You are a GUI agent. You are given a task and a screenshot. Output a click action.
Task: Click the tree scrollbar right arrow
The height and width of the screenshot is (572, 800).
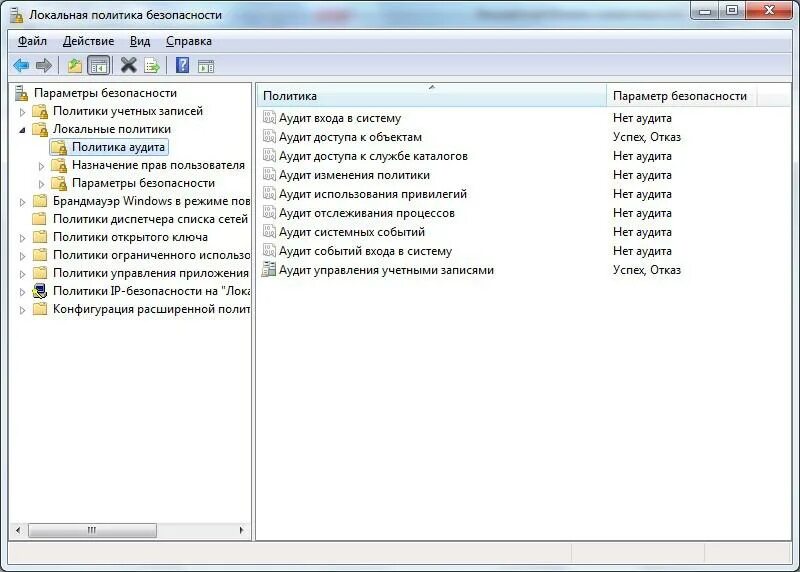point(241,530)
